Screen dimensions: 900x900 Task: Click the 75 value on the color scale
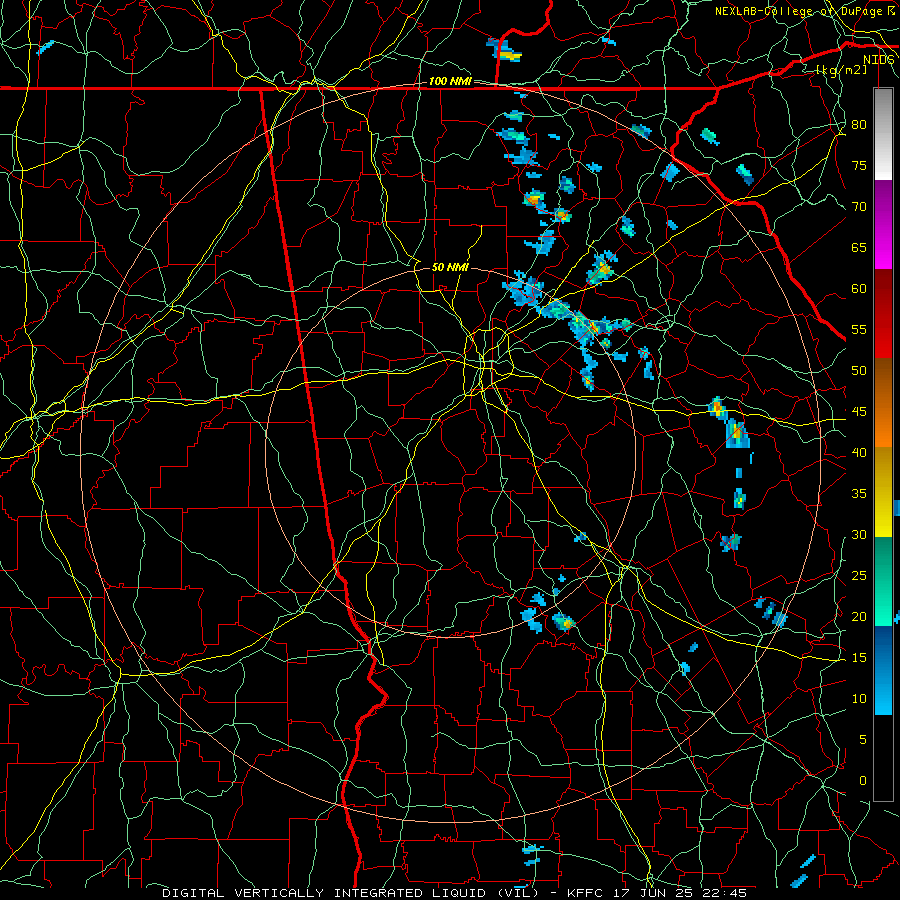859,165
